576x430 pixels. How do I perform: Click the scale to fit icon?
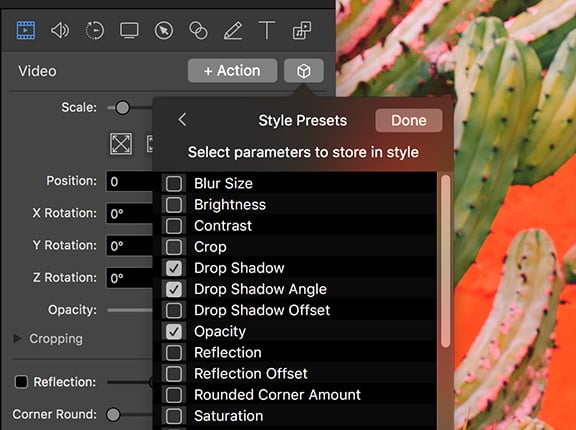pos(121,144)
